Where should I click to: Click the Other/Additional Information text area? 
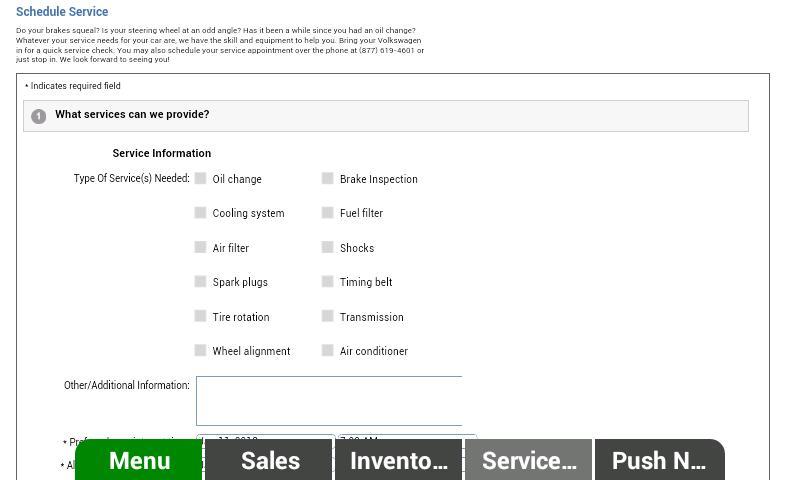tap(329, 400)
